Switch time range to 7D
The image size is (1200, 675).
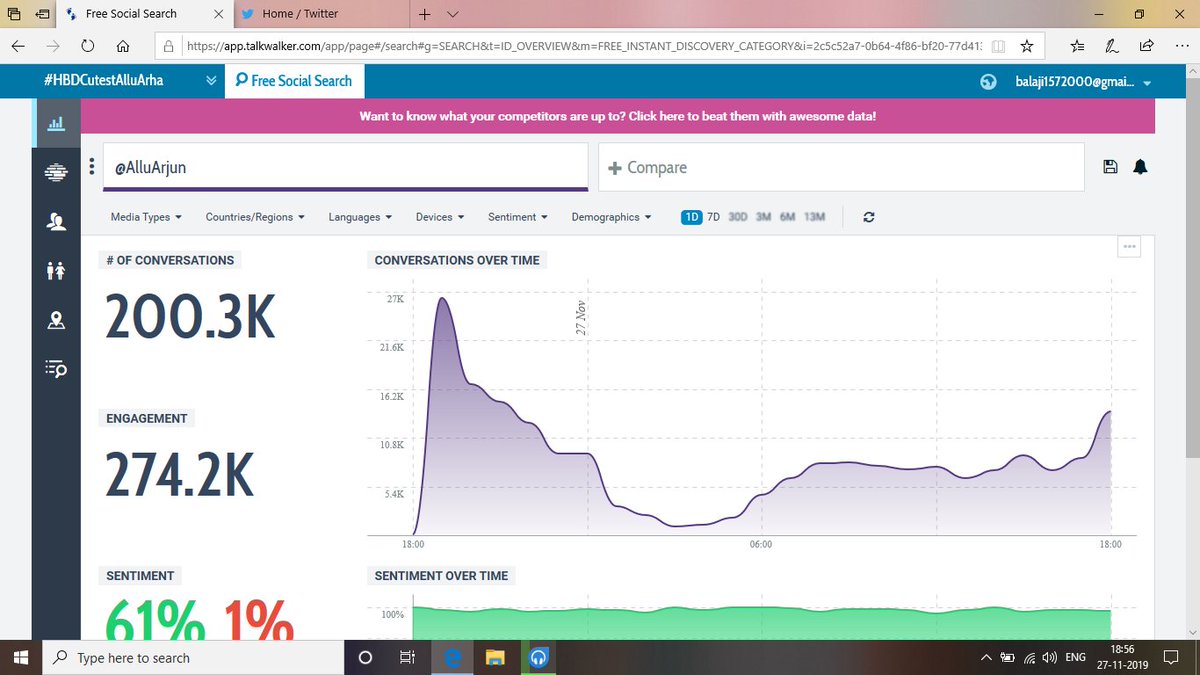coord(712,216)
